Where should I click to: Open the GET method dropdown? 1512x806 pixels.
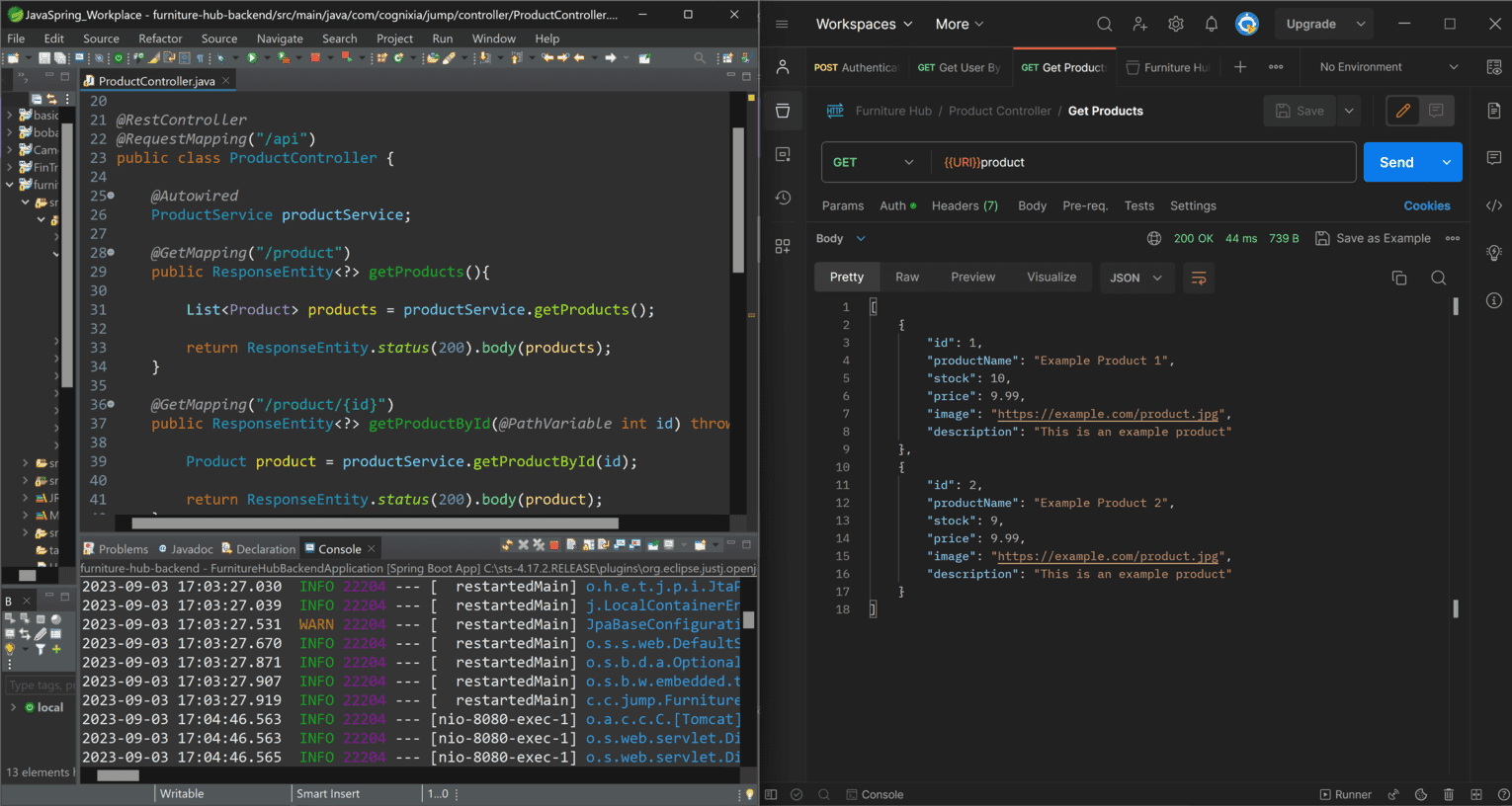point(875,162)
